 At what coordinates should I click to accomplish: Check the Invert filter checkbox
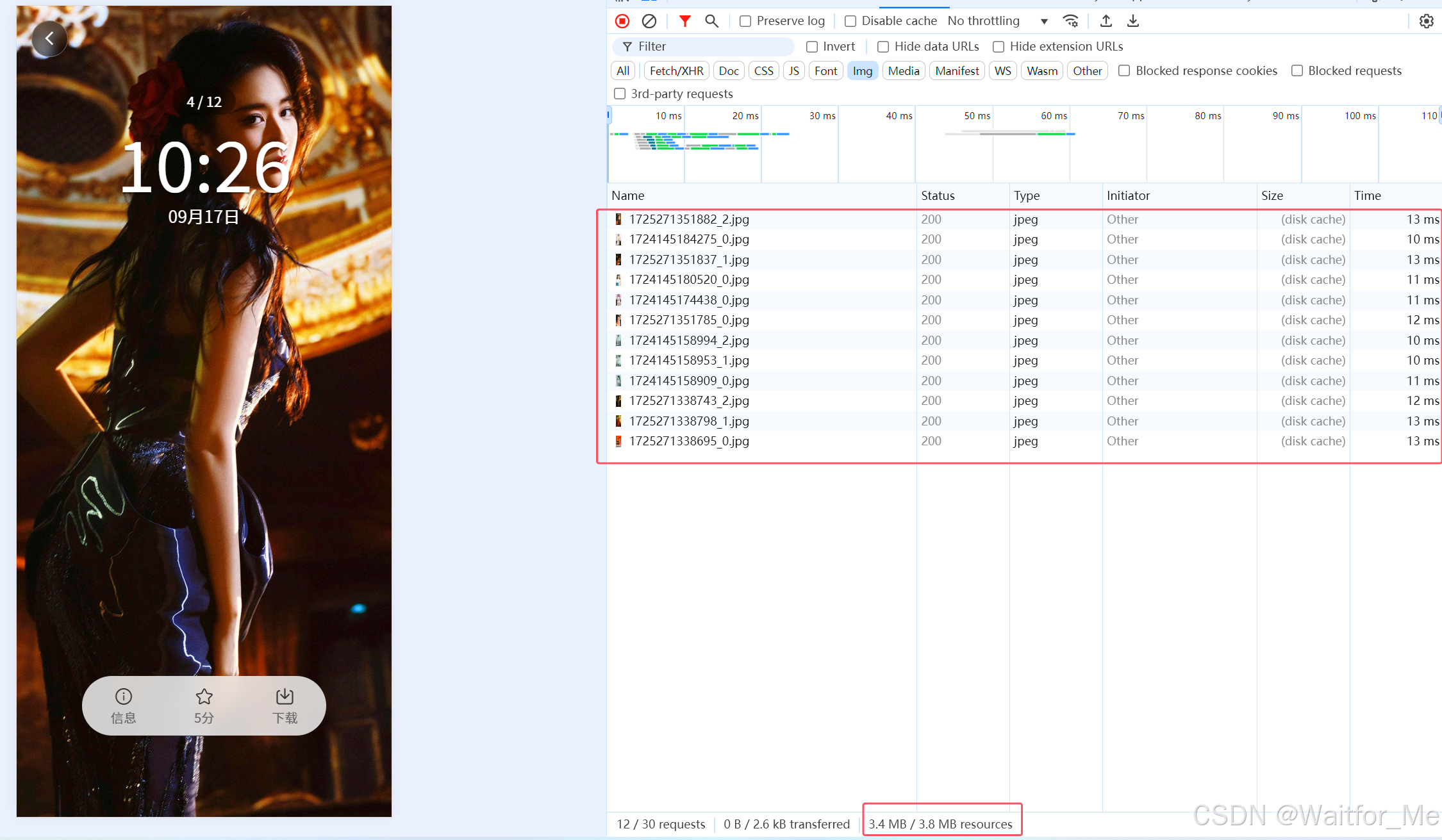[x=812, y=47]
